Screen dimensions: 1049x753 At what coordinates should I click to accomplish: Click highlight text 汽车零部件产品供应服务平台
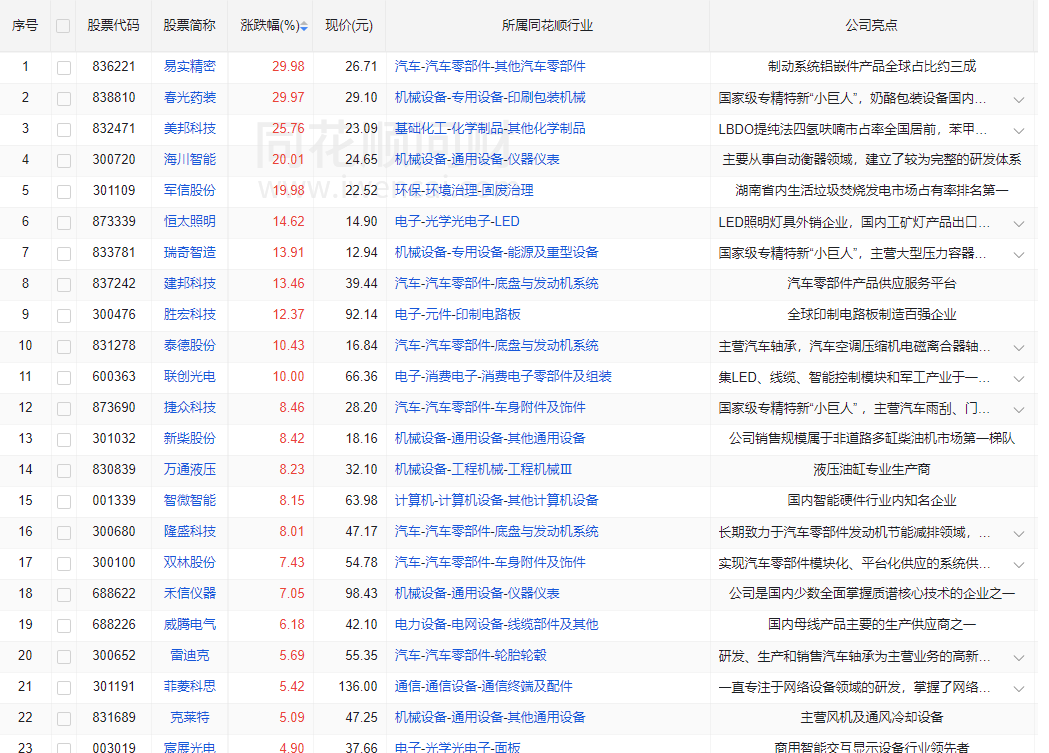871,283
